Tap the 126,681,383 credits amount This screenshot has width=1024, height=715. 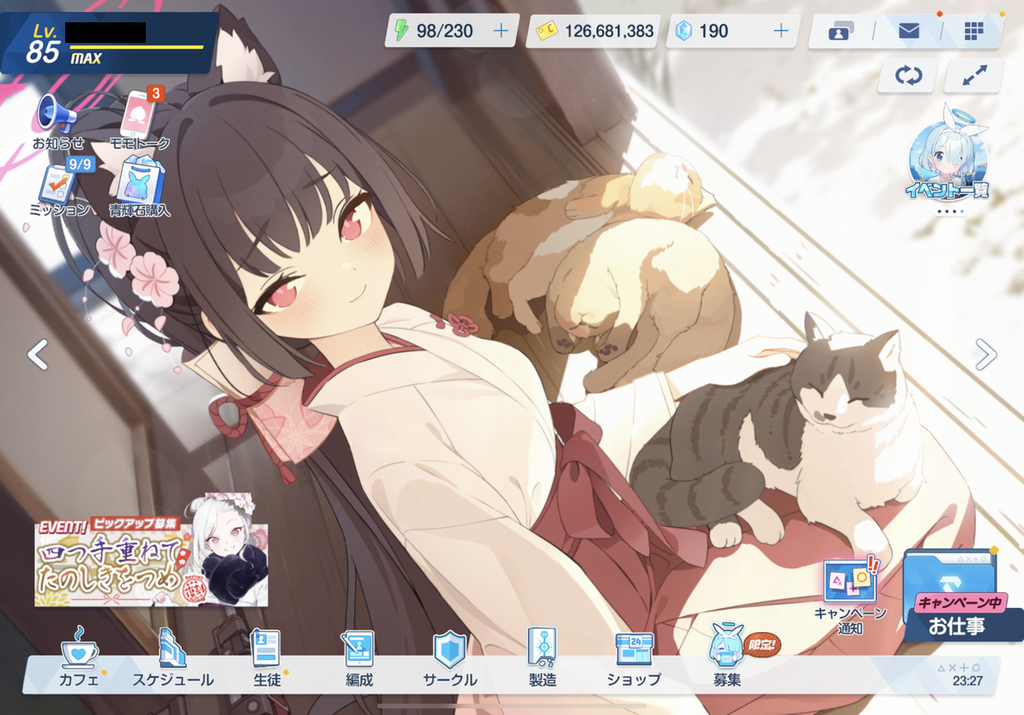[x=609, y=31]
